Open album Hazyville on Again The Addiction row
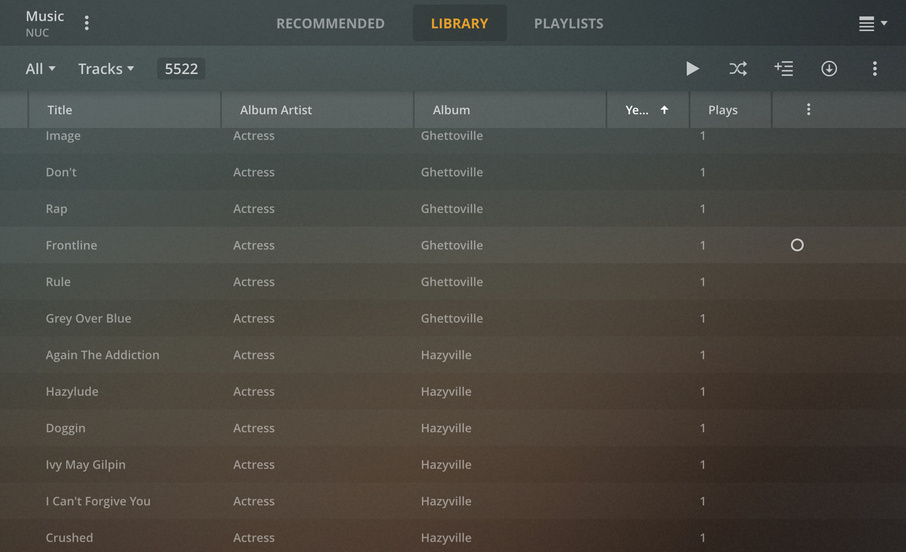The height and width of the screenshot is (552, 906). point(445,355)
